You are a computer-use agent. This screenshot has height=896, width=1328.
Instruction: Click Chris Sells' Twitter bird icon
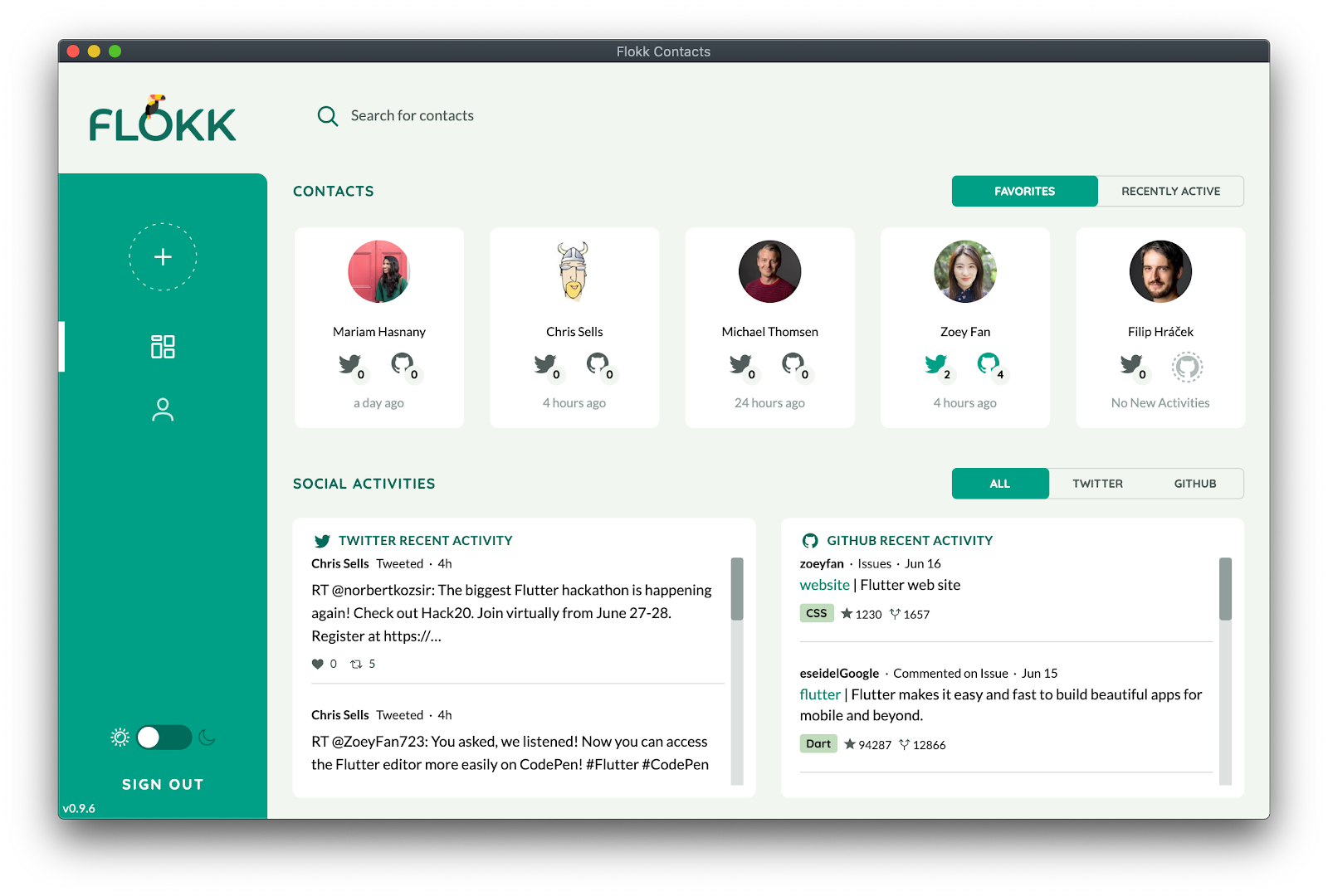tap(545, 365)
